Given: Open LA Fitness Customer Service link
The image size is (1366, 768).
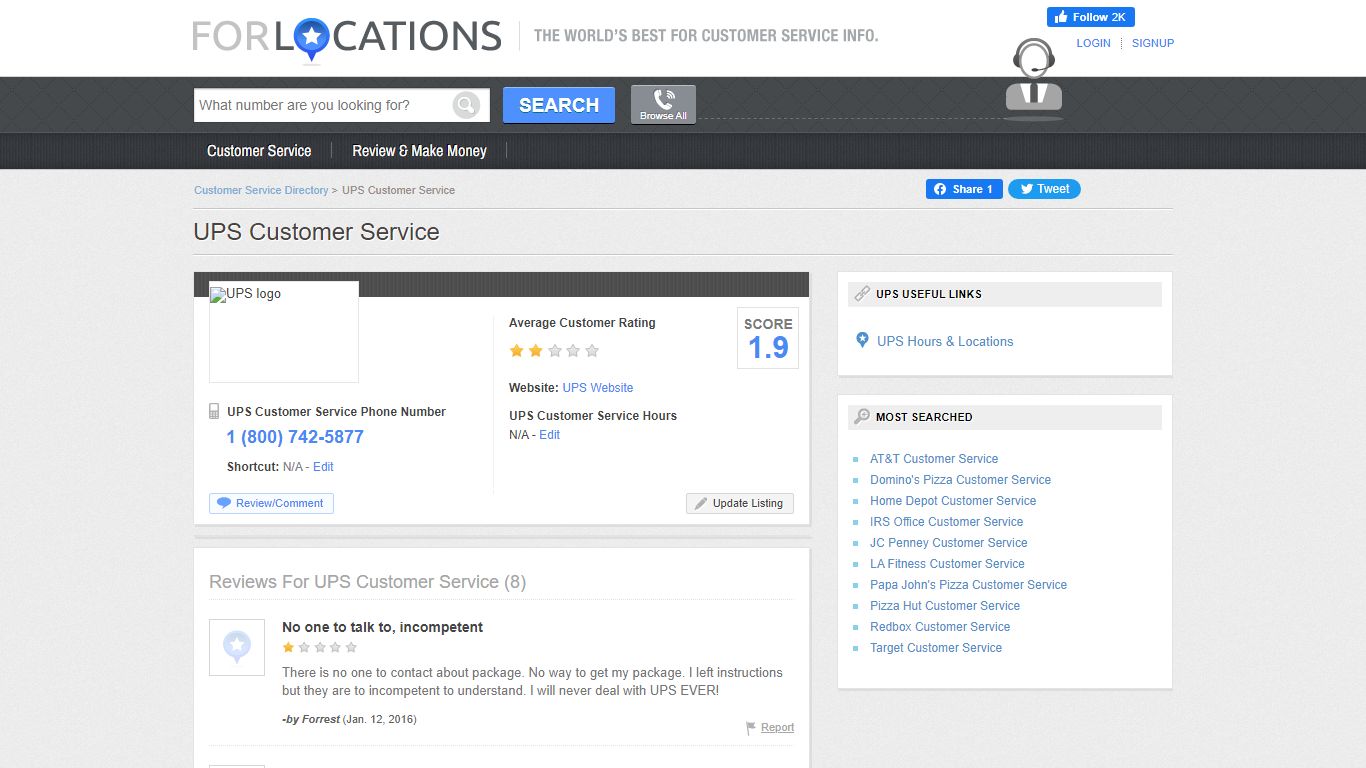Looking at the screenshot, I should (x=947, y=564).
